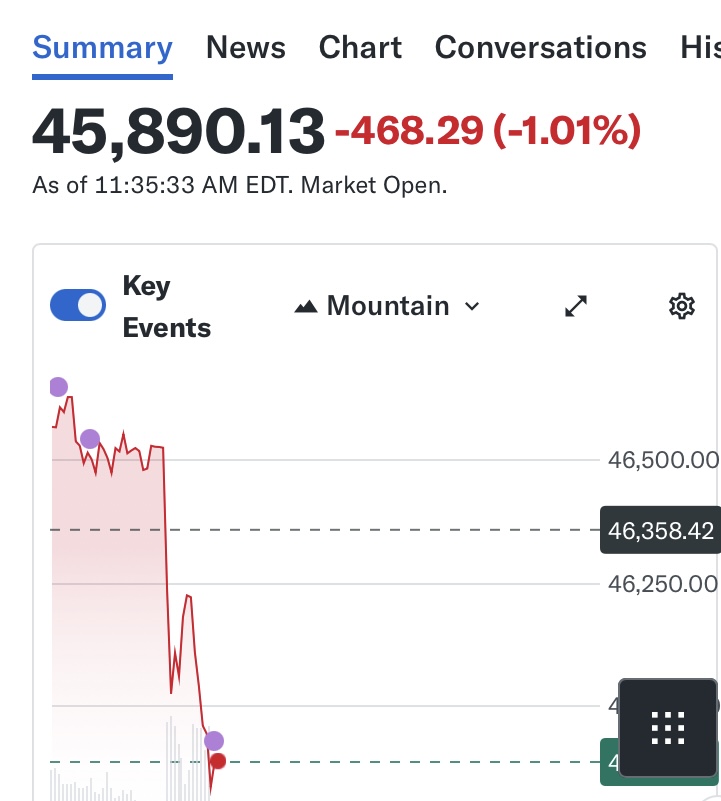721x801 pixels.
Task: Select the lowest purple key event marker
Action: click(213, 741)
